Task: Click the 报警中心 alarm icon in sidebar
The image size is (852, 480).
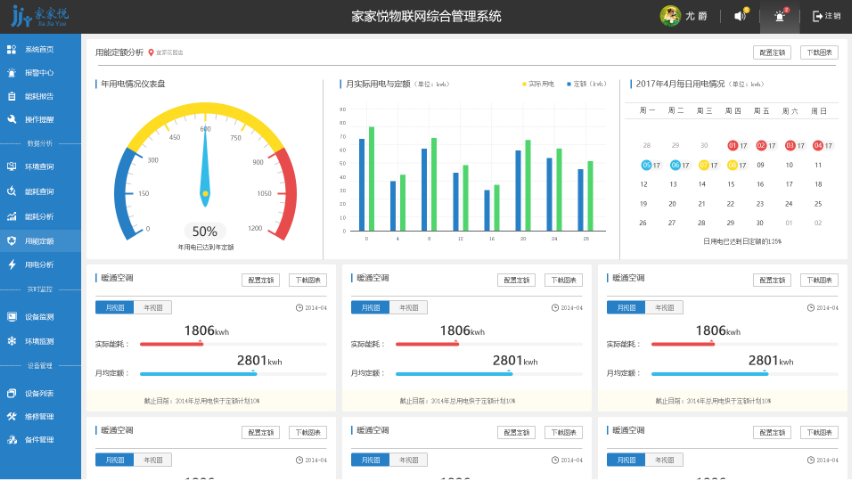Action: pos(11,73)
